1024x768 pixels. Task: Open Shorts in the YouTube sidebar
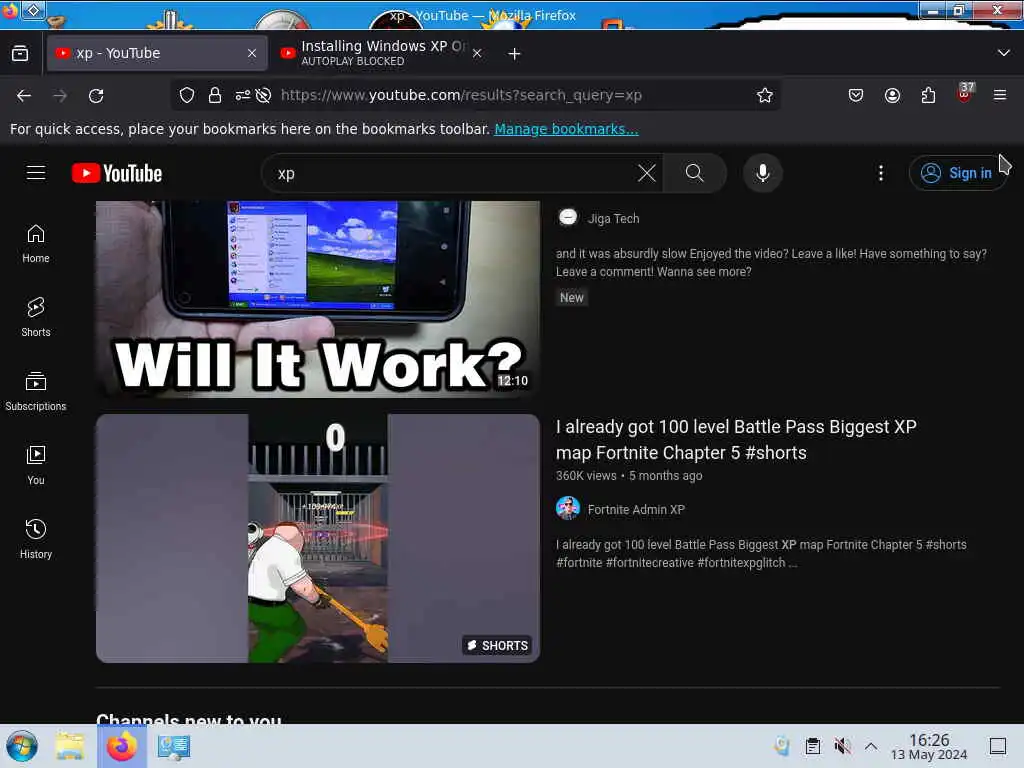pos(36,317)
